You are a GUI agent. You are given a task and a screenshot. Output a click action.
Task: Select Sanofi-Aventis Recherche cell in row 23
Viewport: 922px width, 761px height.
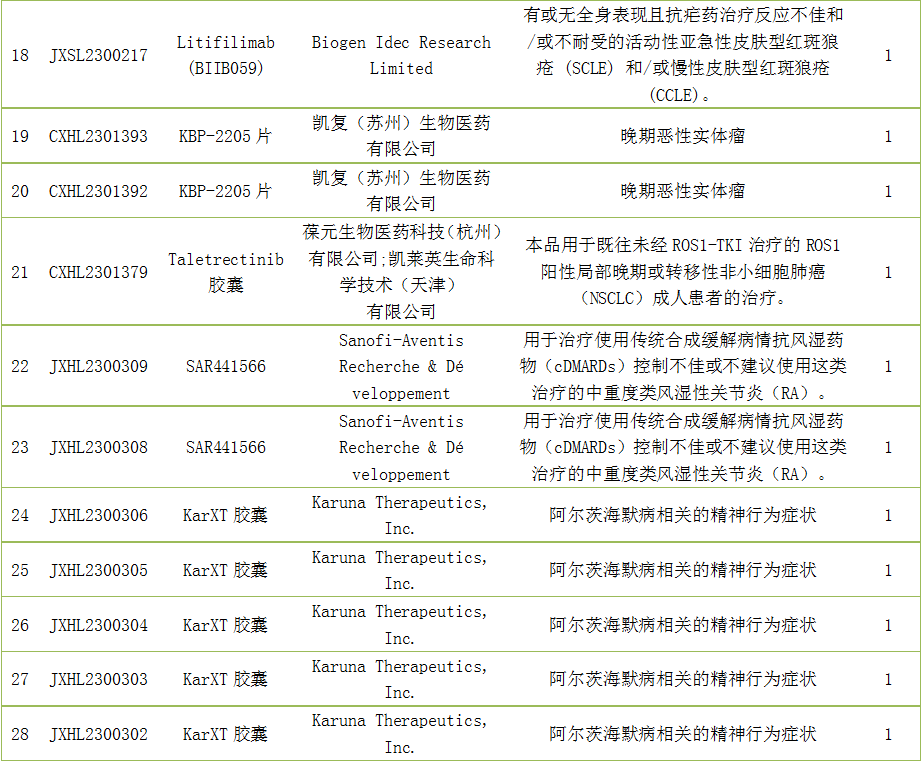pos(401,448)
